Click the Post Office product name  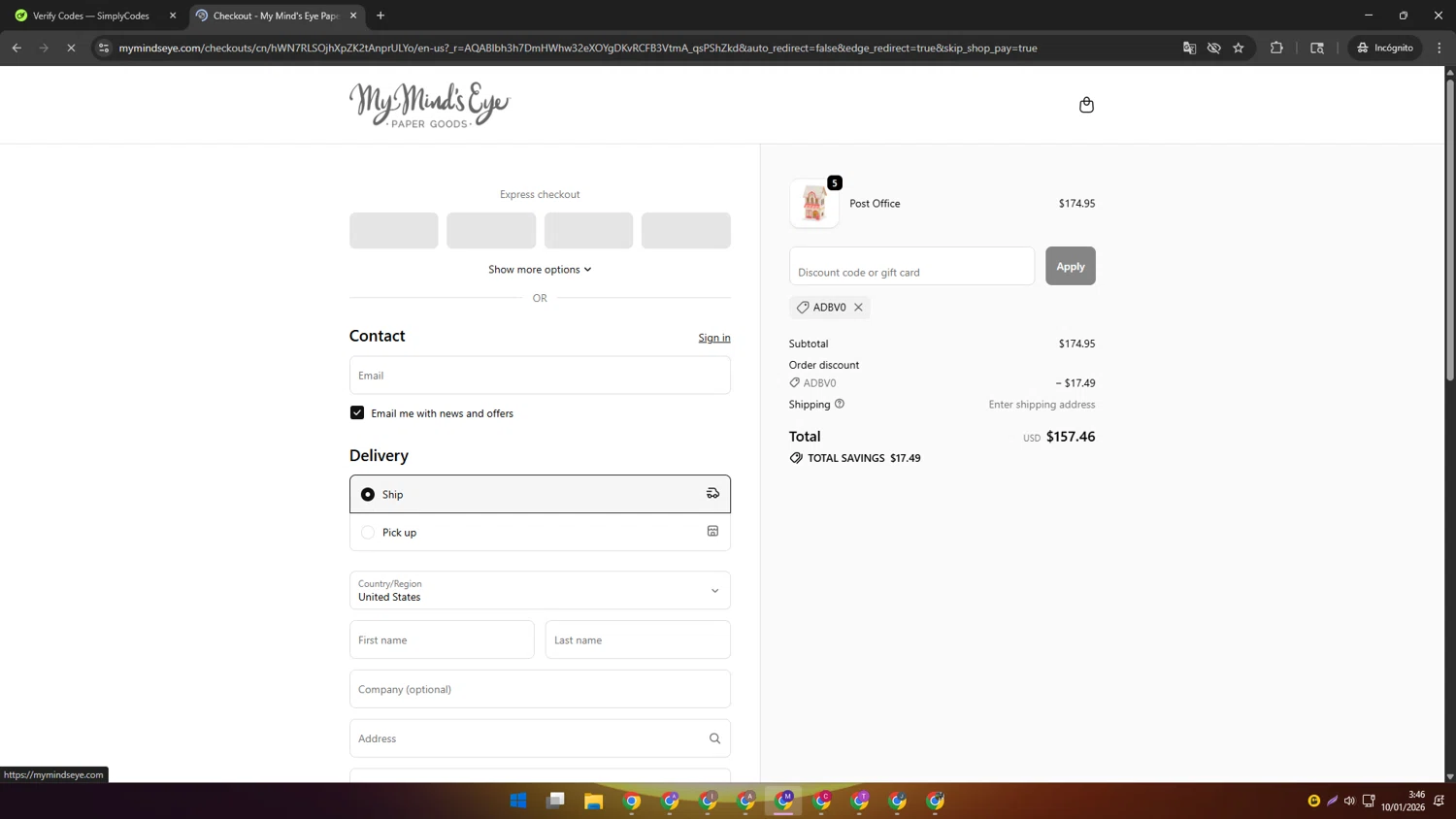click(875, 204)
